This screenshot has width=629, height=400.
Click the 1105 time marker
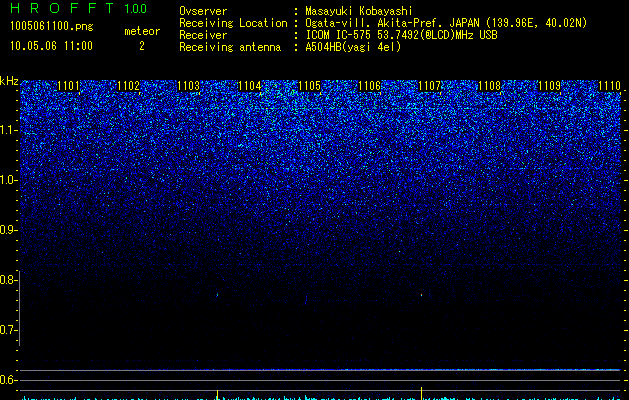(x=309, y=86)
